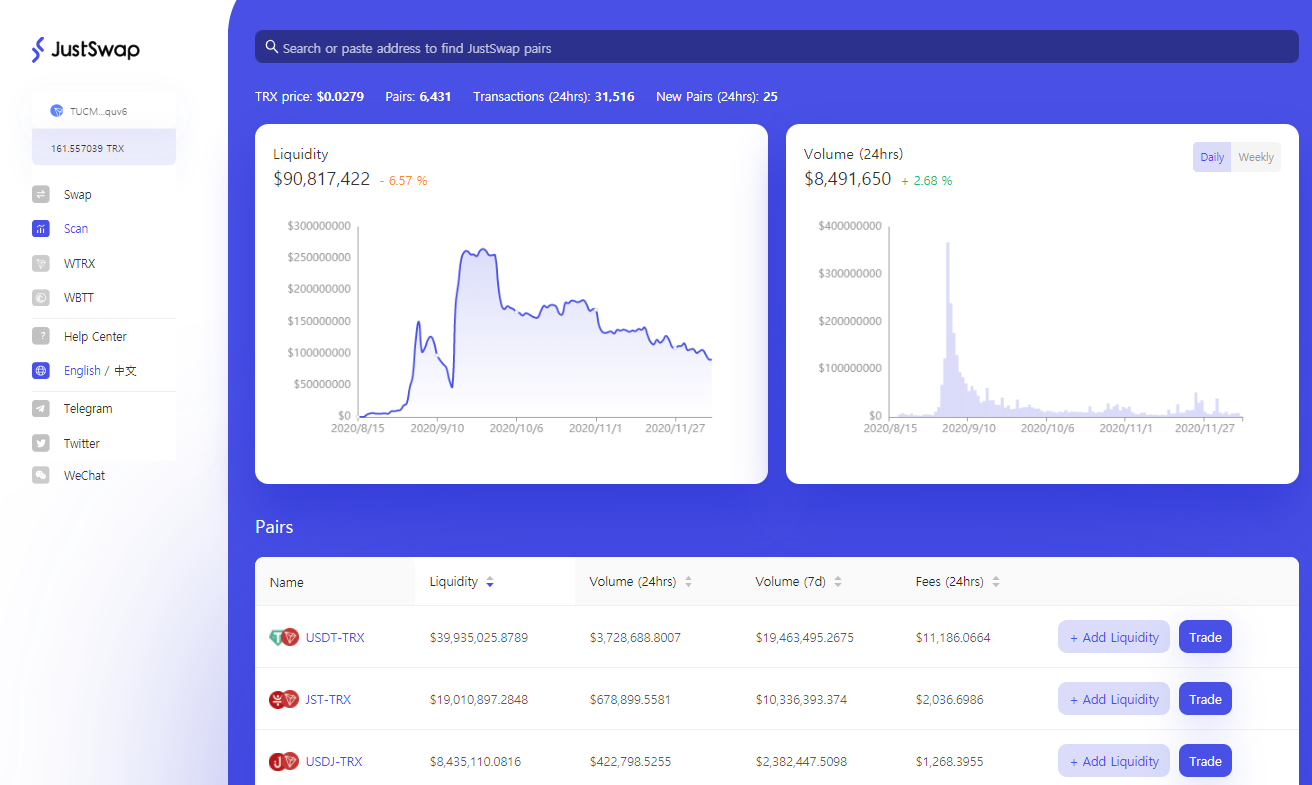
Task: Select Daily volume view
Action: point(1212,157)
